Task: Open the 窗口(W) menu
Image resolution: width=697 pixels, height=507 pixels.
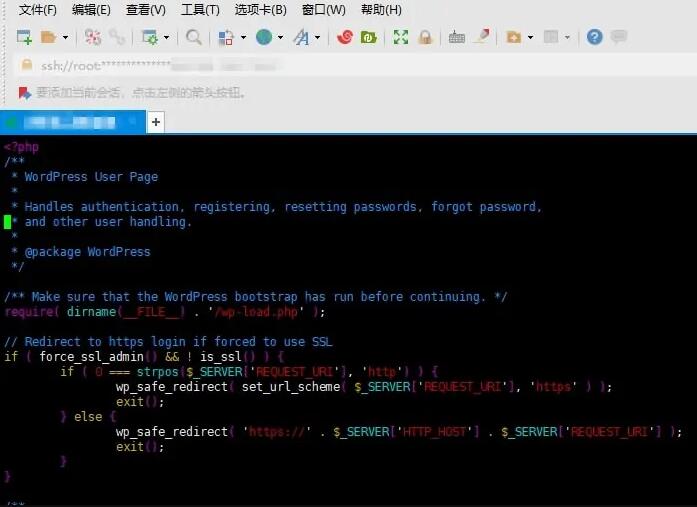Action: (x=324, y=9)
